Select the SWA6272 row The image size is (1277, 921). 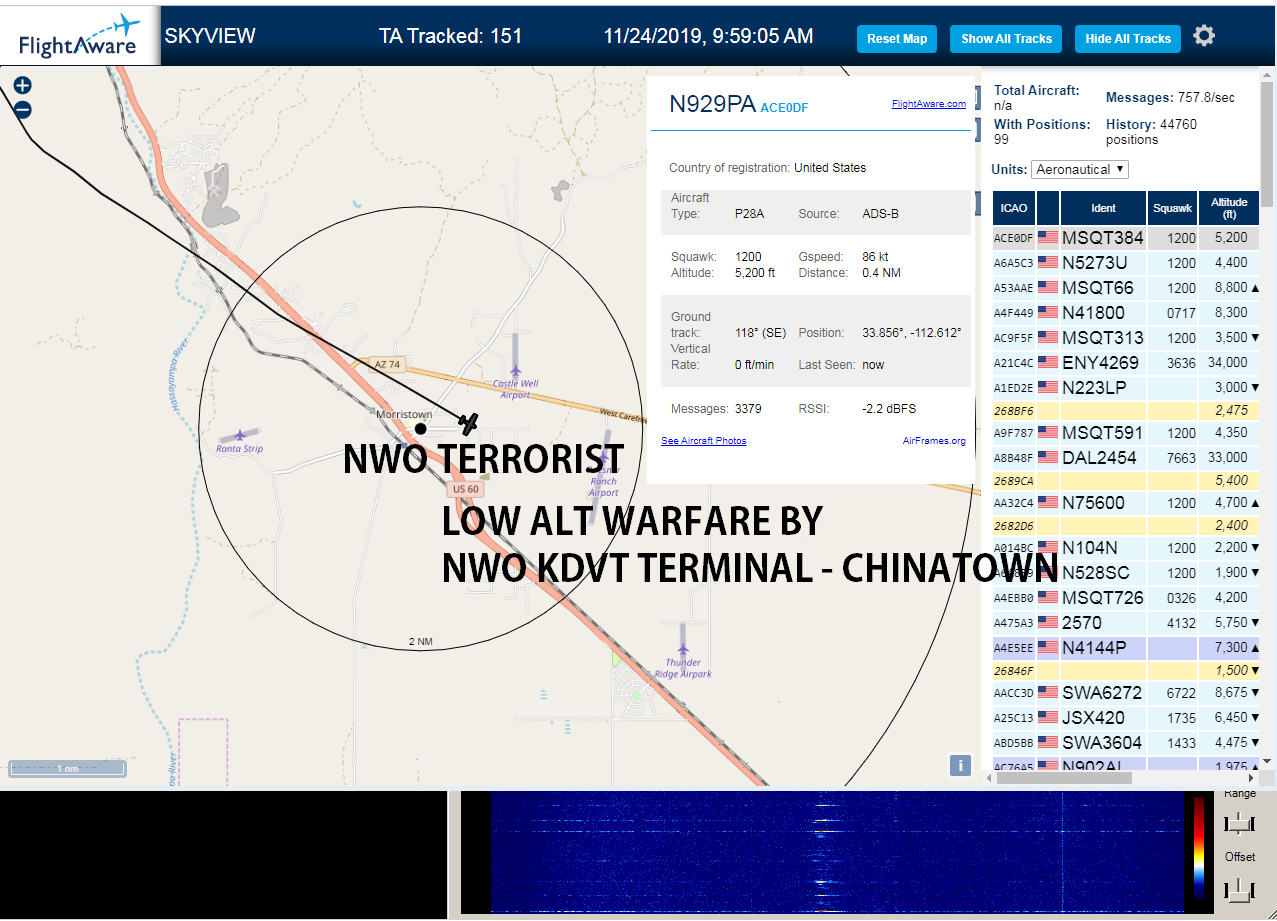(1126, 693)
